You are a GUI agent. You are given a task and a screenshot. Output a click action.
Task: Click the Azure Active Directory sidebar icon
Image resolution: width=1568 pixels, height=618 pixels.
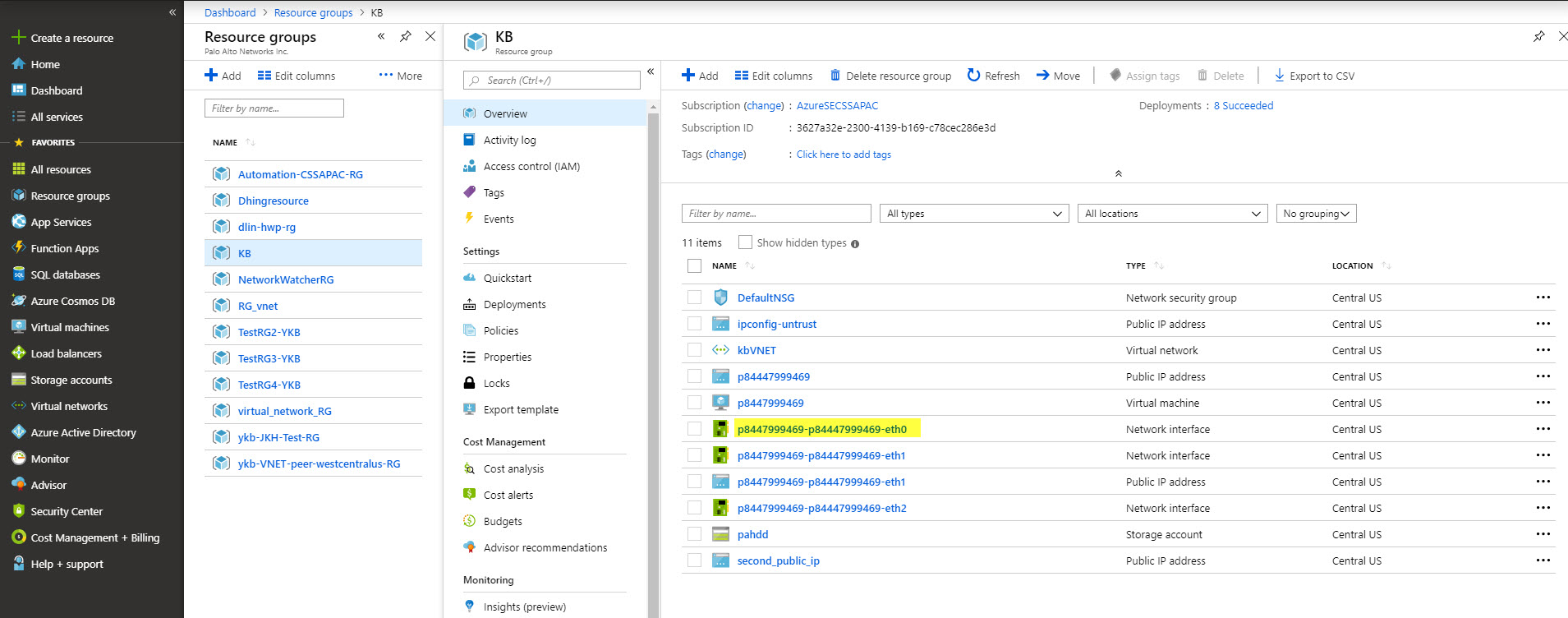pos(19,432)
